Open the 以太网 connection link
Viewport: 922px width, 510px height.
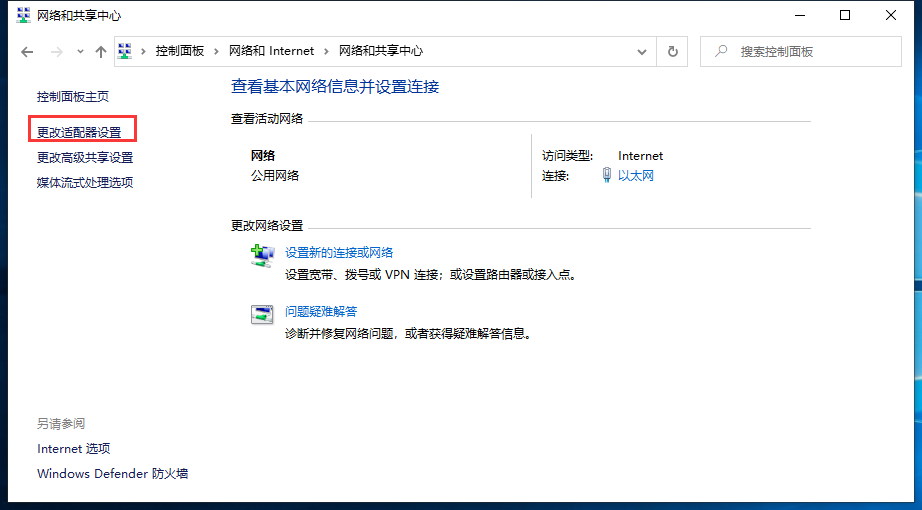tap(635, 176)
